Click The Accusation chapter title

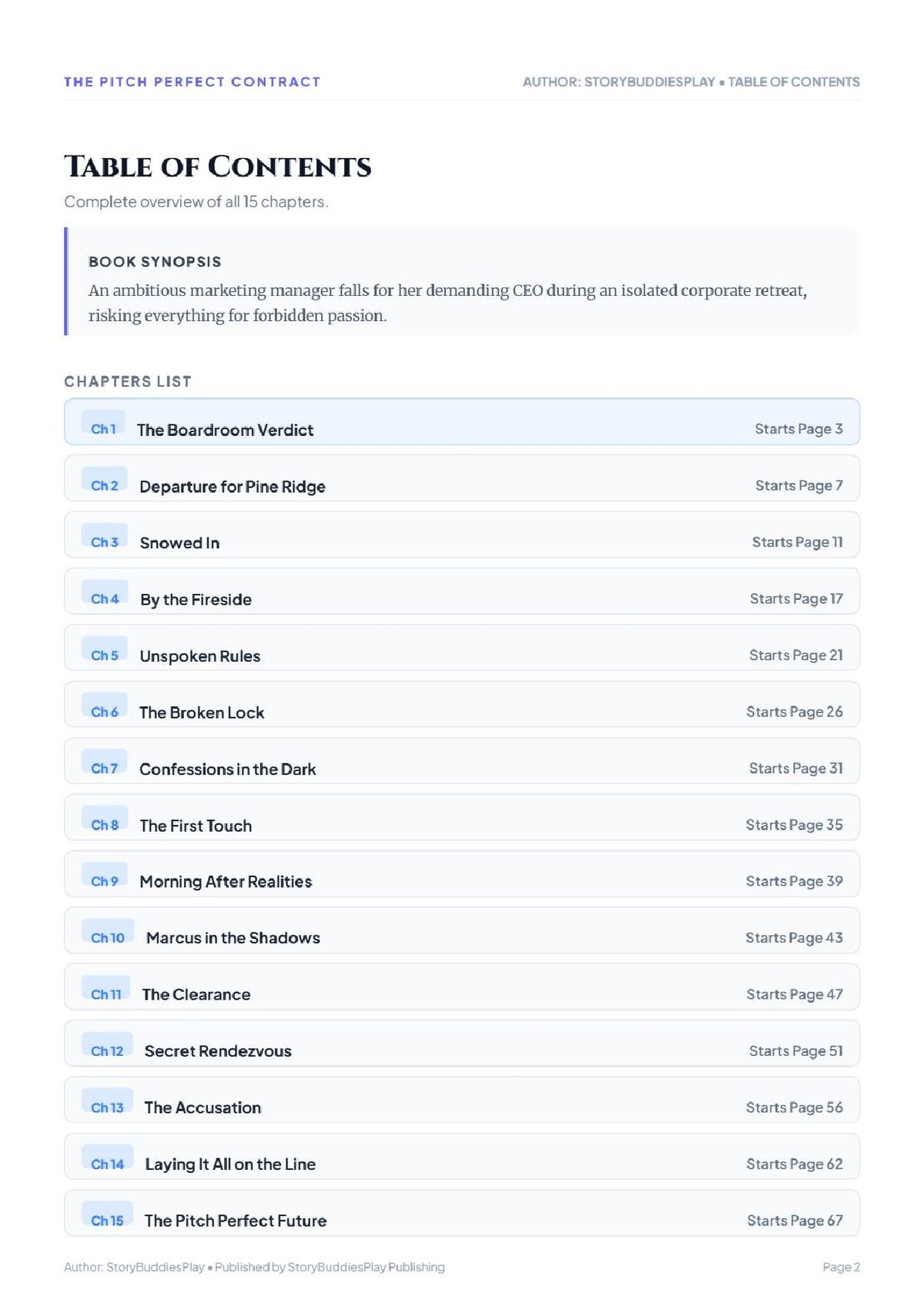pyautogui.click(x=203, y=1108)
